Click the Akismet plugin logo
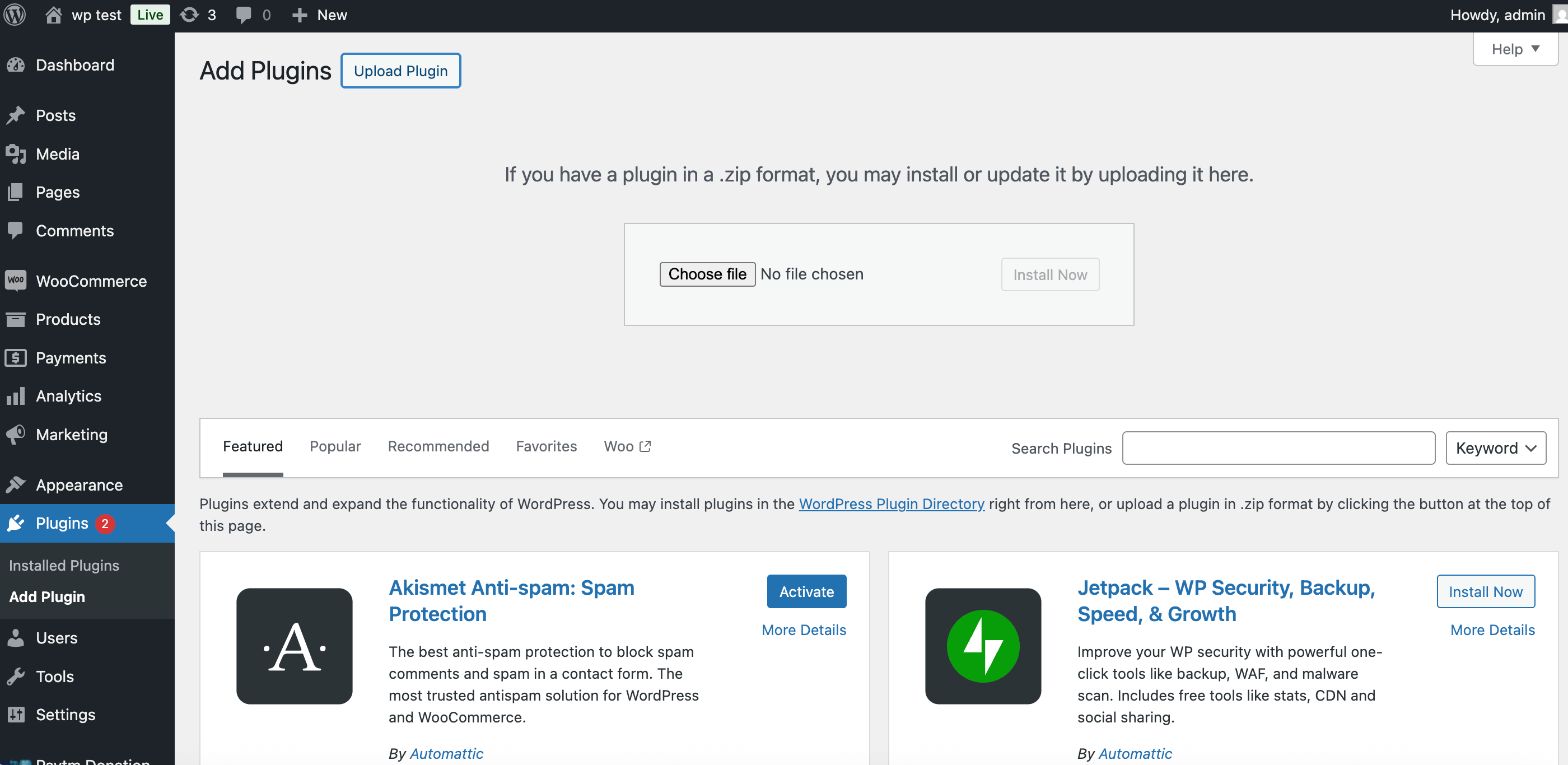The height and width of the screenshot is (765, 1568). click(x=295, y=646)
